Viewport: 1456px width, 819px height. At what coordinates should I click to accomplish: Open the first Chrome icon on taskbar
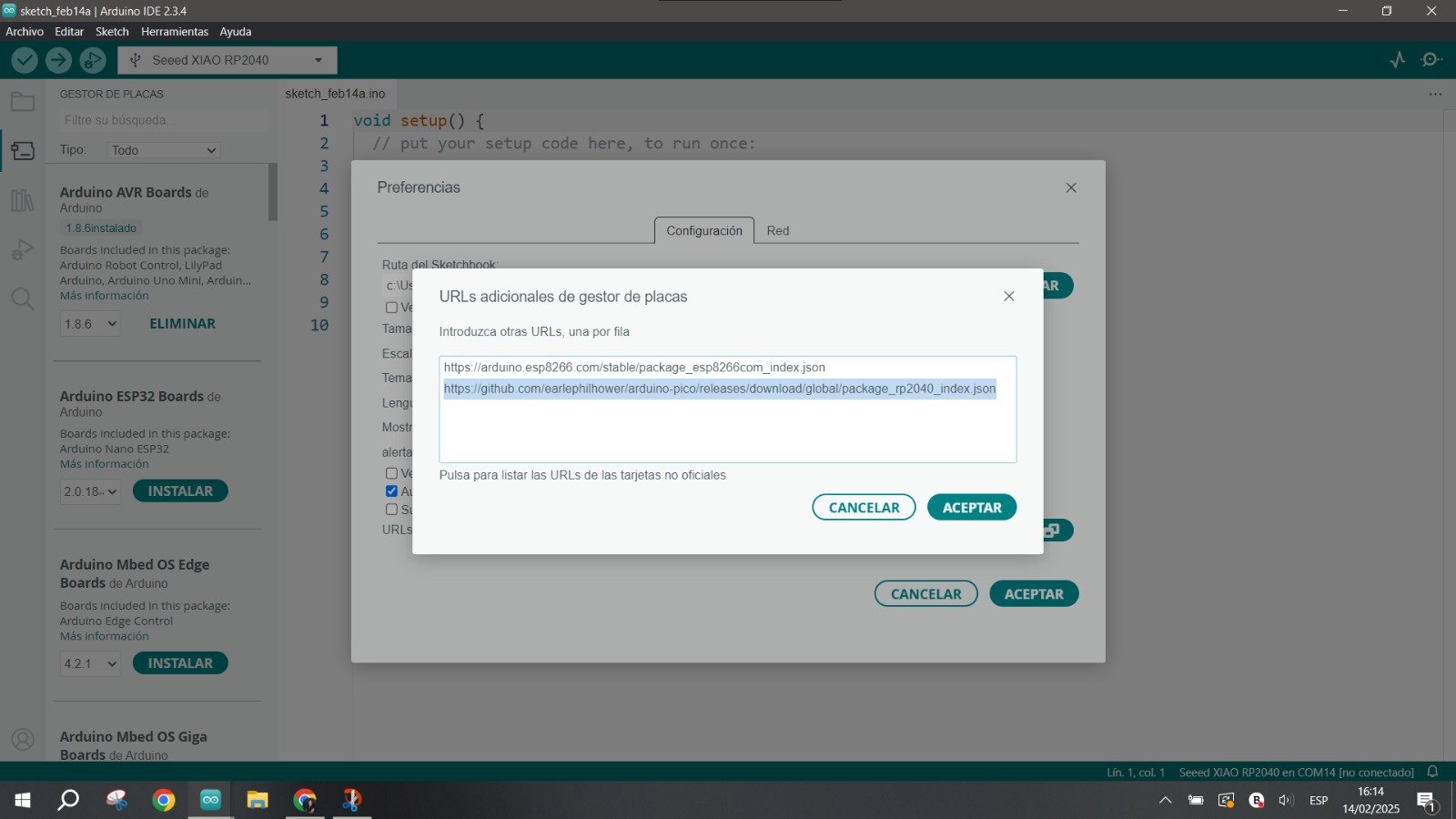[x=164, y=800]
